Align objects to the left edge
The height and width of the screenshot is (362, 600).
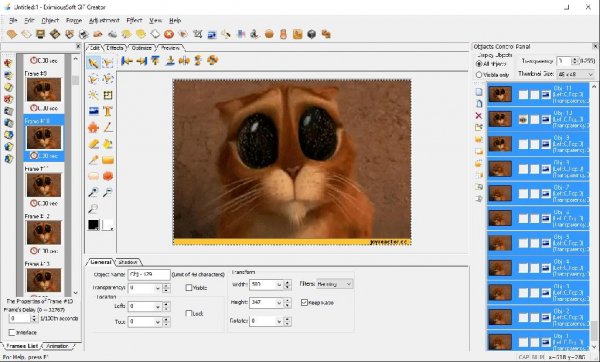[127, 60]
